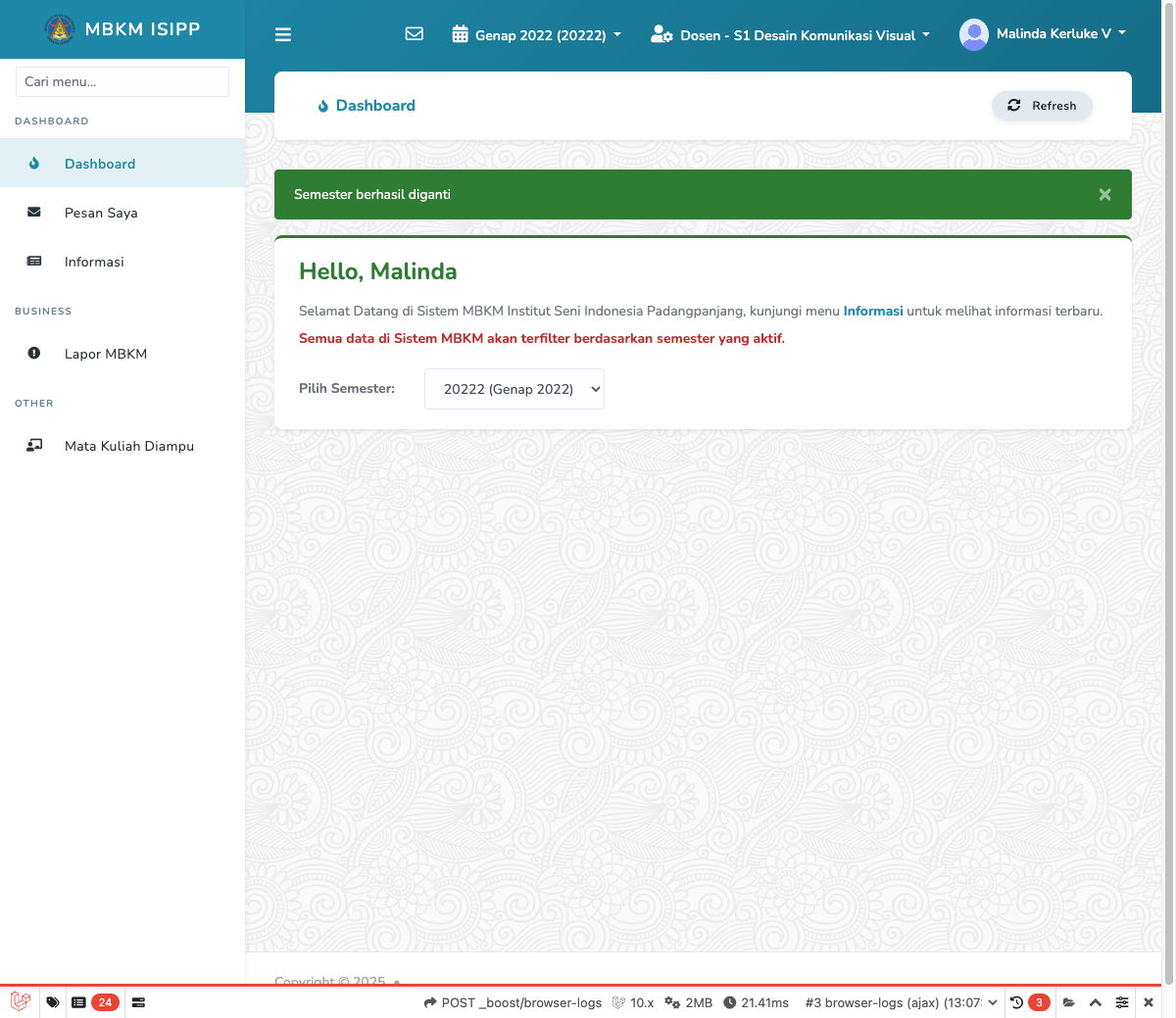Go to Informasi sidebar item
The image size is (1176, 1018).
click(x=94, y=262)
